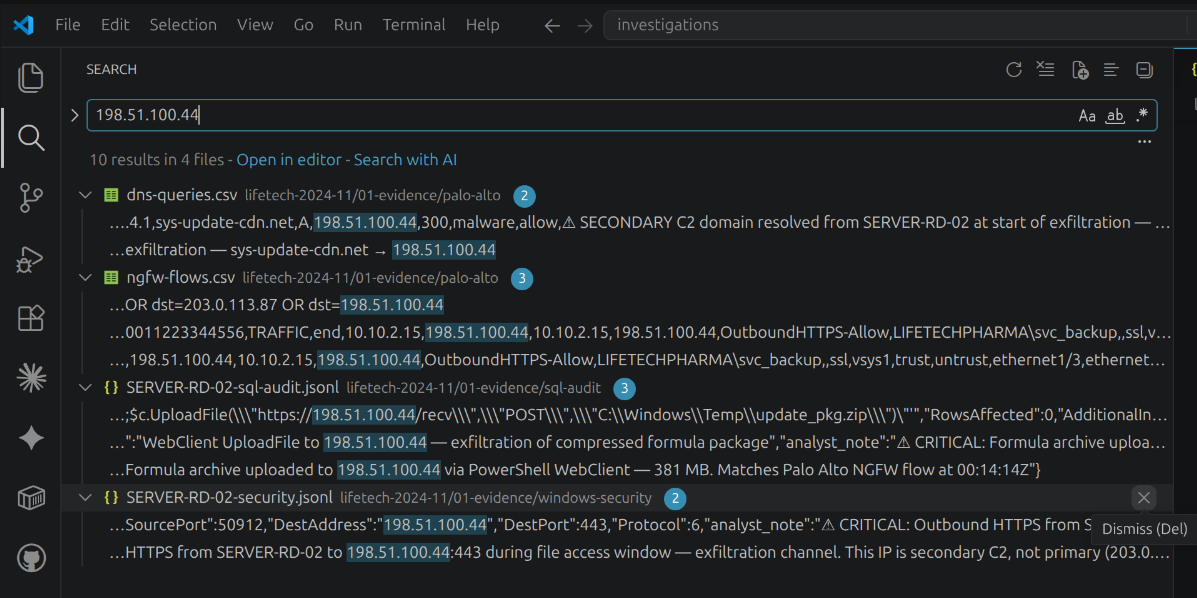Refresh the search results
Viewport: 1197px width, 598px height.
point(1014,70)
